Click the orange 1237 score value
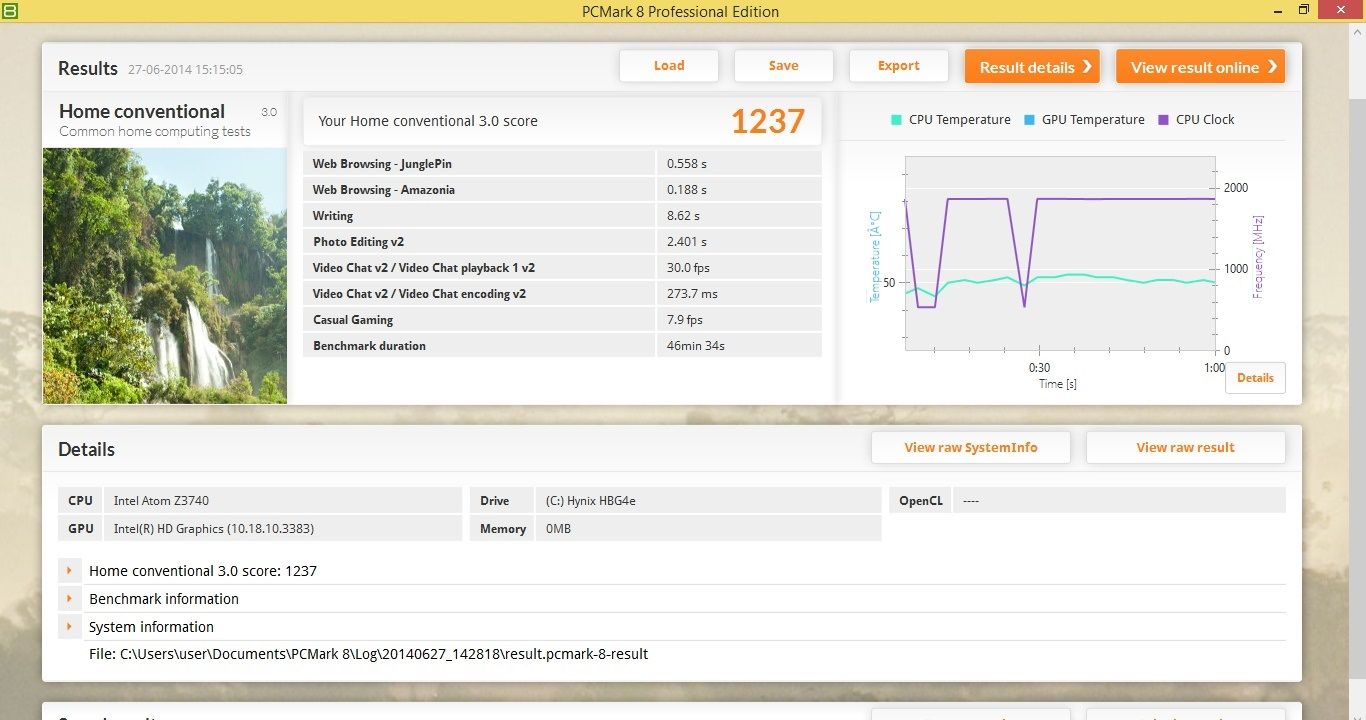The height and width of the screenshot is (720, 1366). pyautogui.click(x=767, y=121)
